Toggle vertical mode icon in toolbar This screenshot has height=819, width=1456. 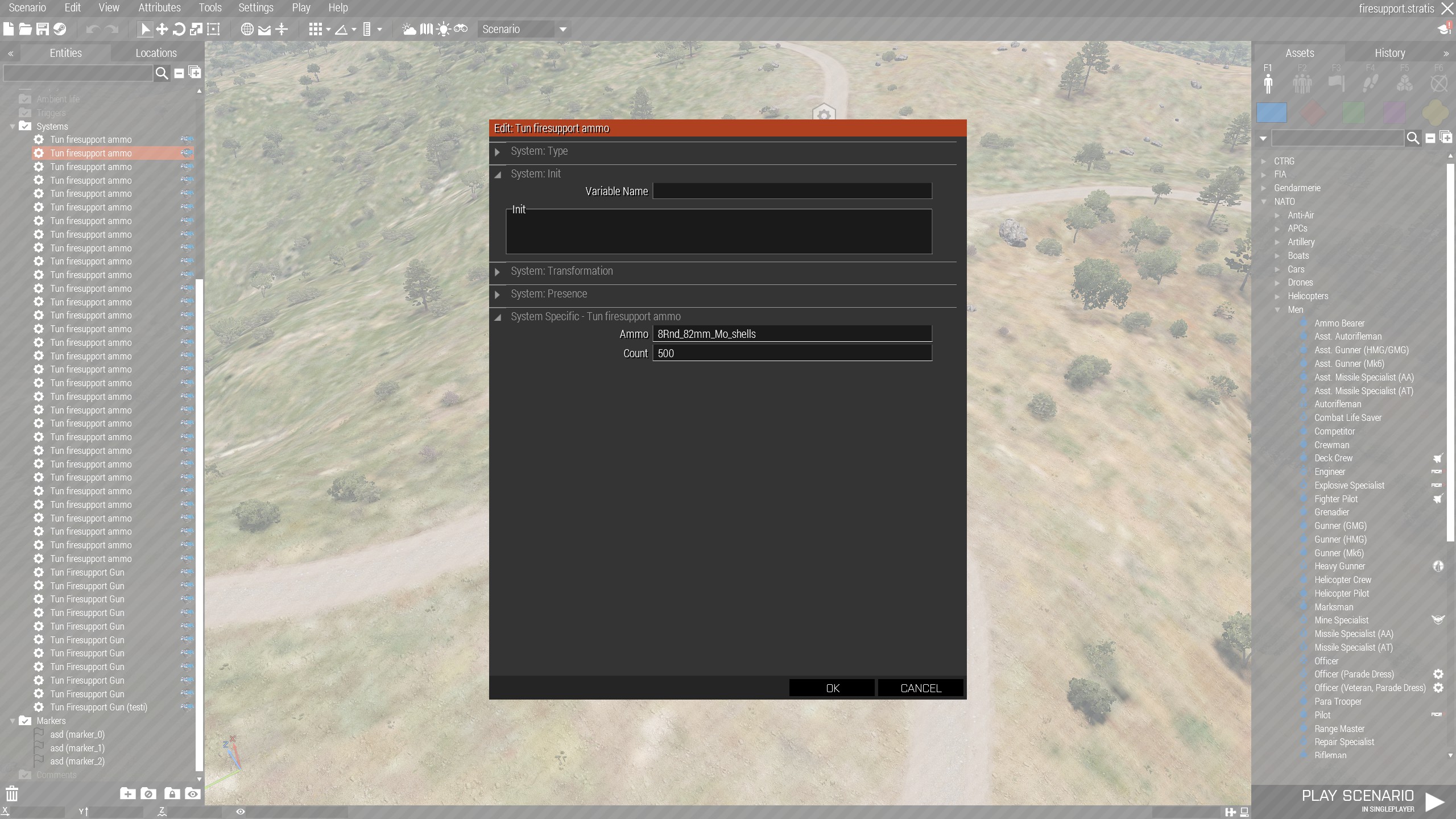pos(282,29)
